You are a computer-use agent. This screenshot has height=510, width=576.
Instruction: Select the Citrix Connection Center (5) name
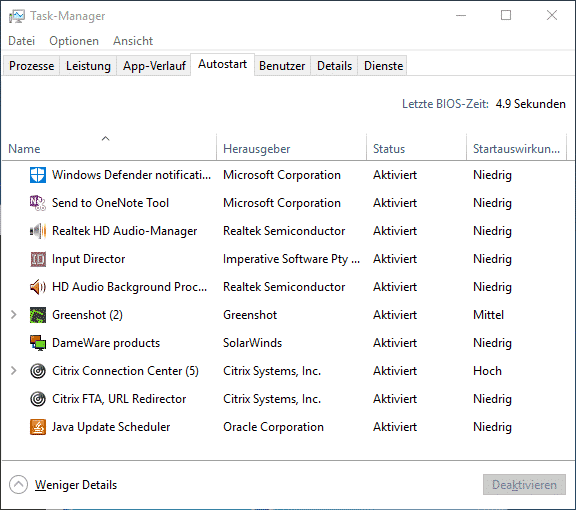pyautogui.click(x=125, y=371)
